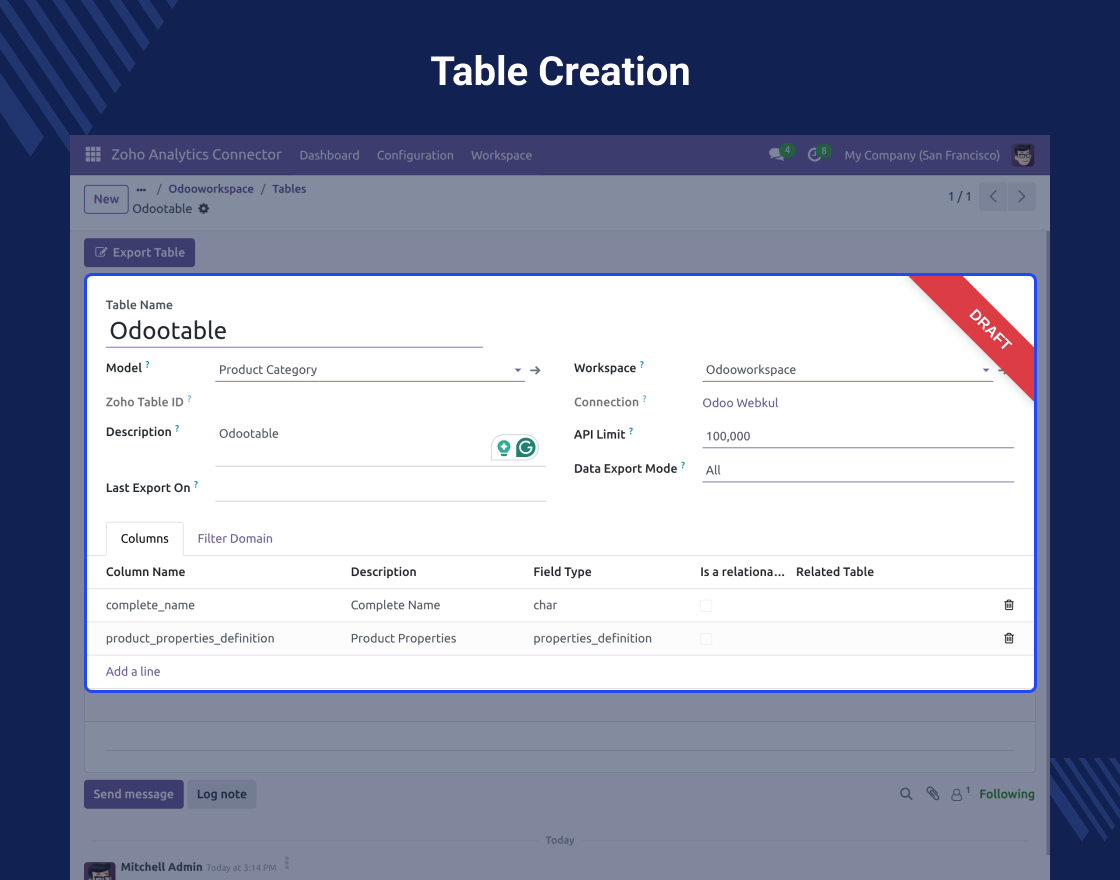This screenshot has height=880, width=1120.
Task: Open the Tables breadcrumb link
Action: [x=289, y=189]
